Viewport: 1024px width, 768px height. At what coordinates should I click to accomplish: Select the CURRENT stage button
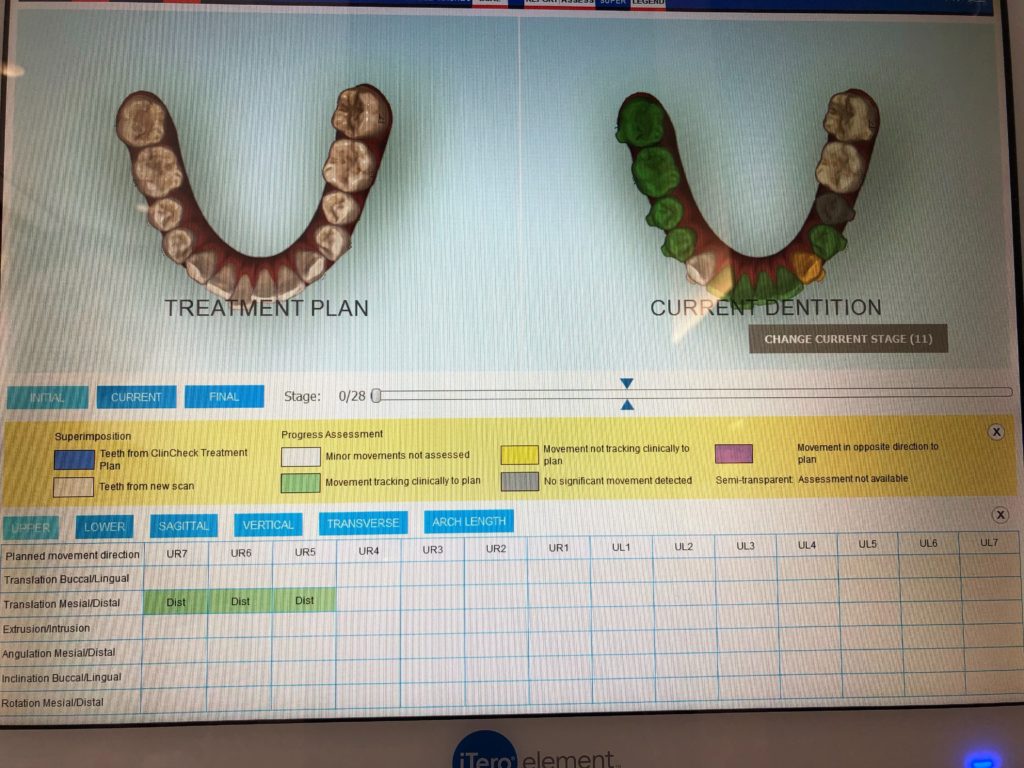point(136,397)
